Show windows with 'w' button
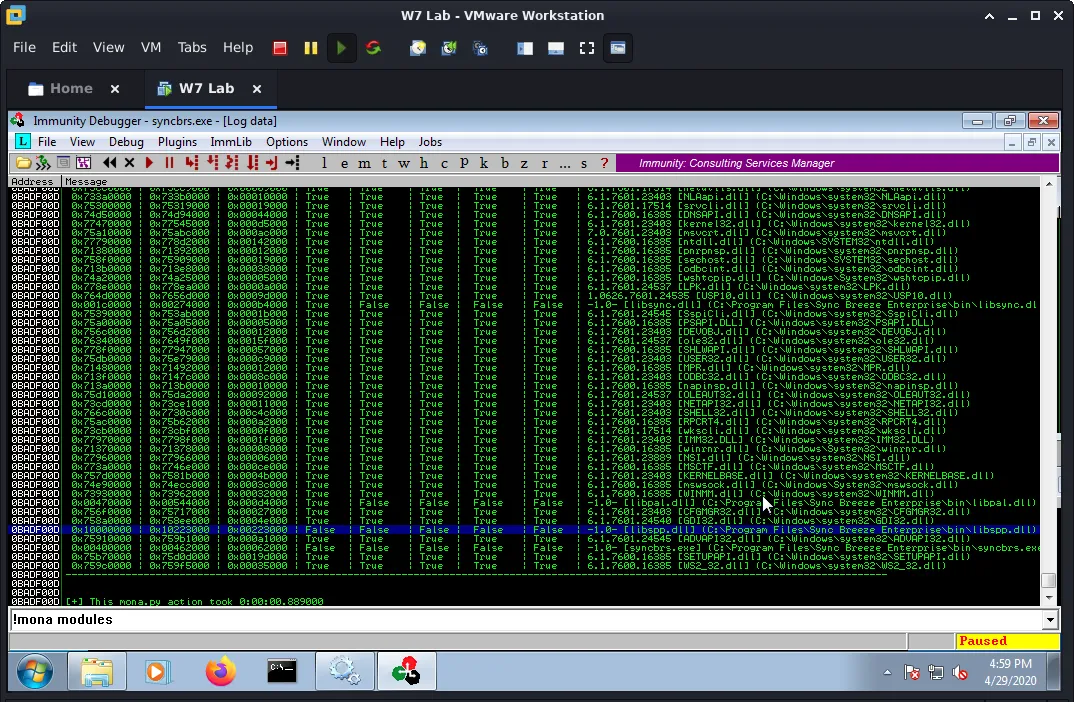The width and height of the screenshot is (1074, 702). click(403, 163)
